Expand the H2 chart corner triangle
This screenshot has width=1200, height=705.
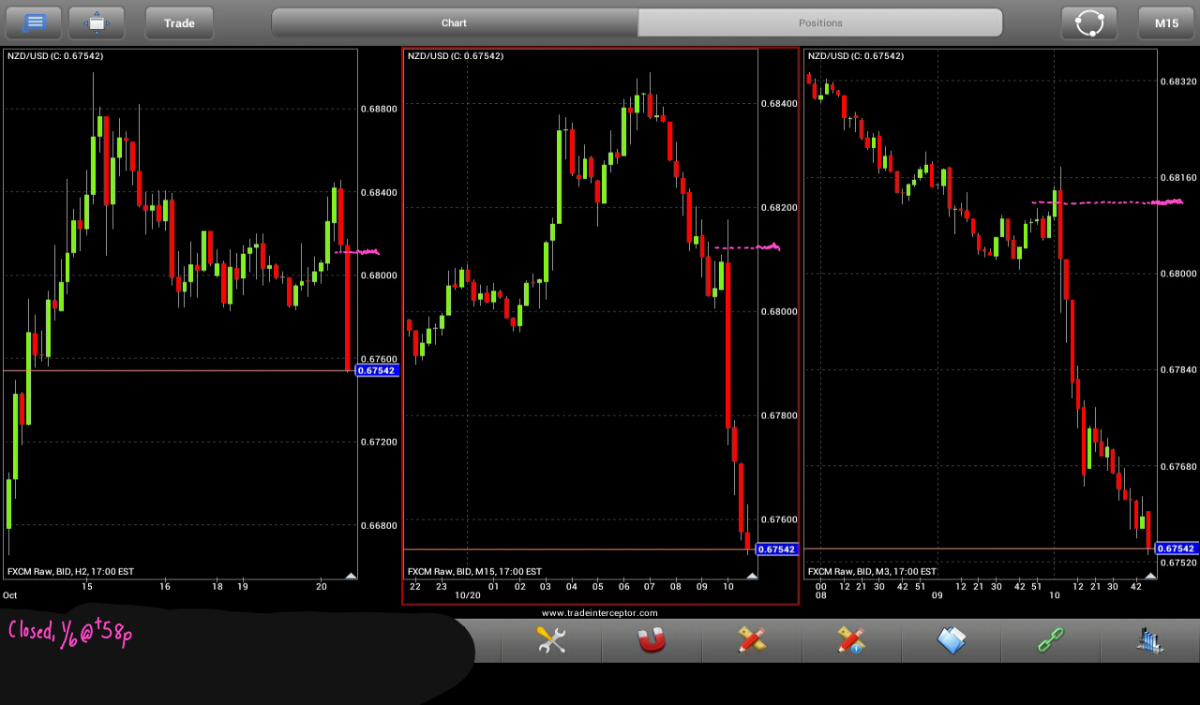(350, 575)
